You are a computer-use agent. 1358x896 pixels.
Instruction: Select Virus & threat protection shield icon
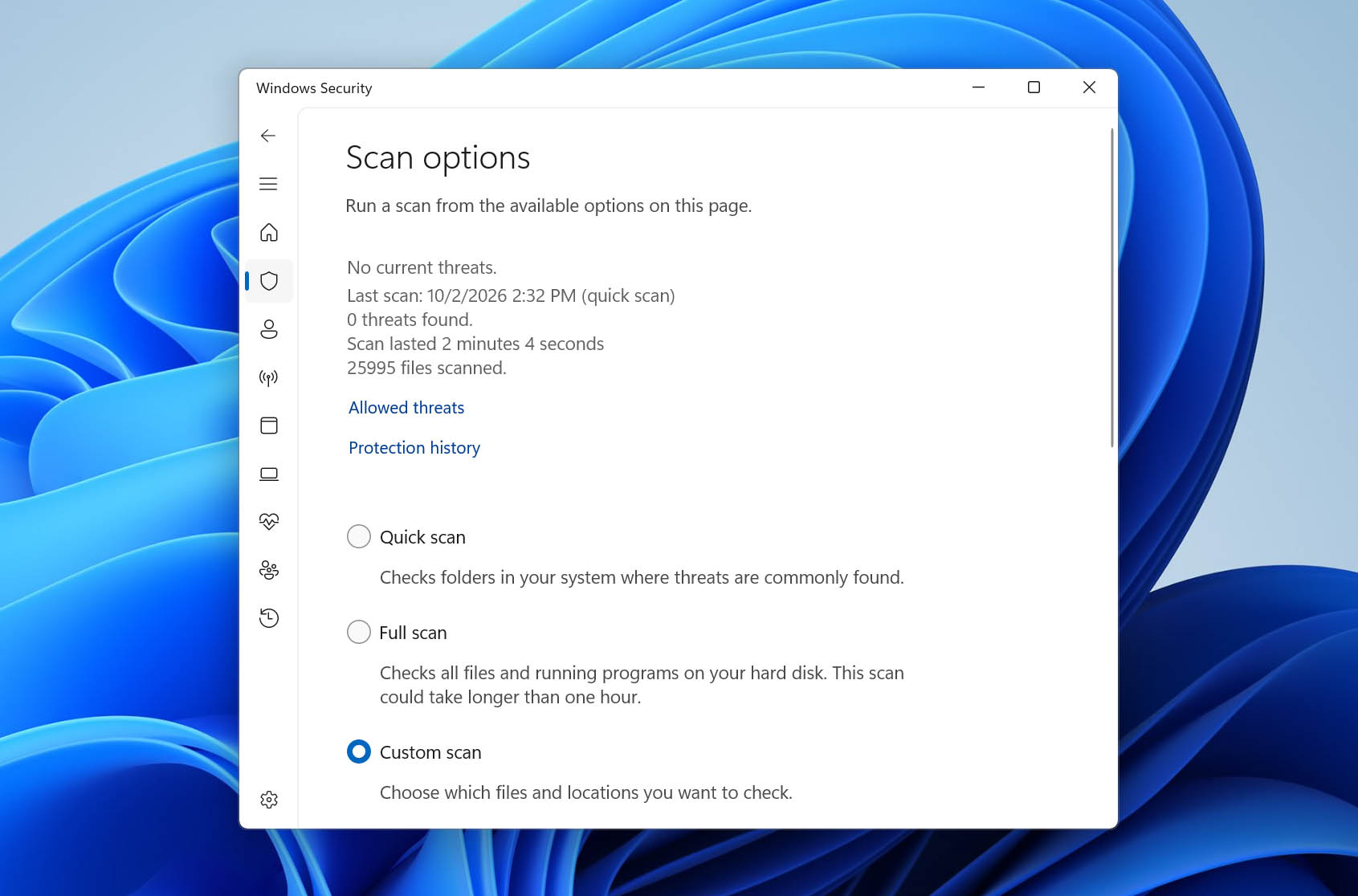point(269,281)
